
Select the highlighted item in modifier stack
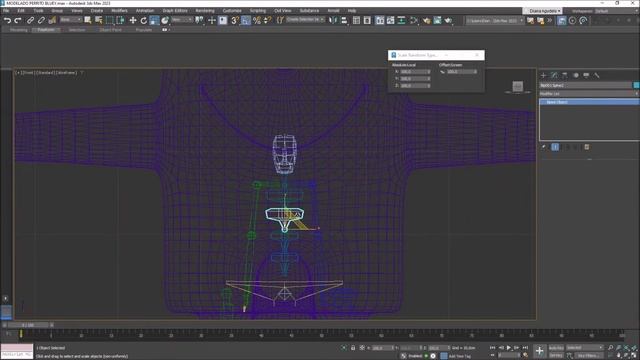589,102
